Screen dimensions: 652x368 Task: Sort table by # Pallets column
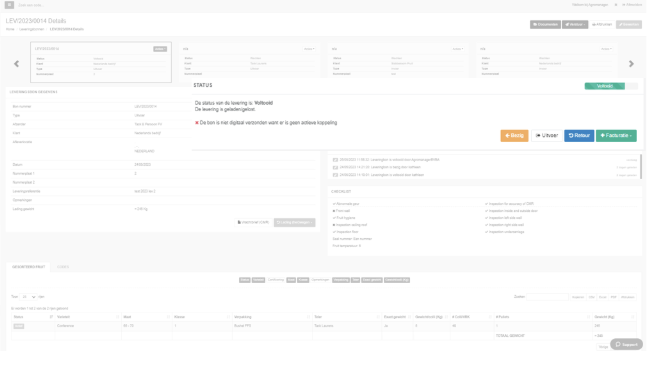click(x=543, y=317)
